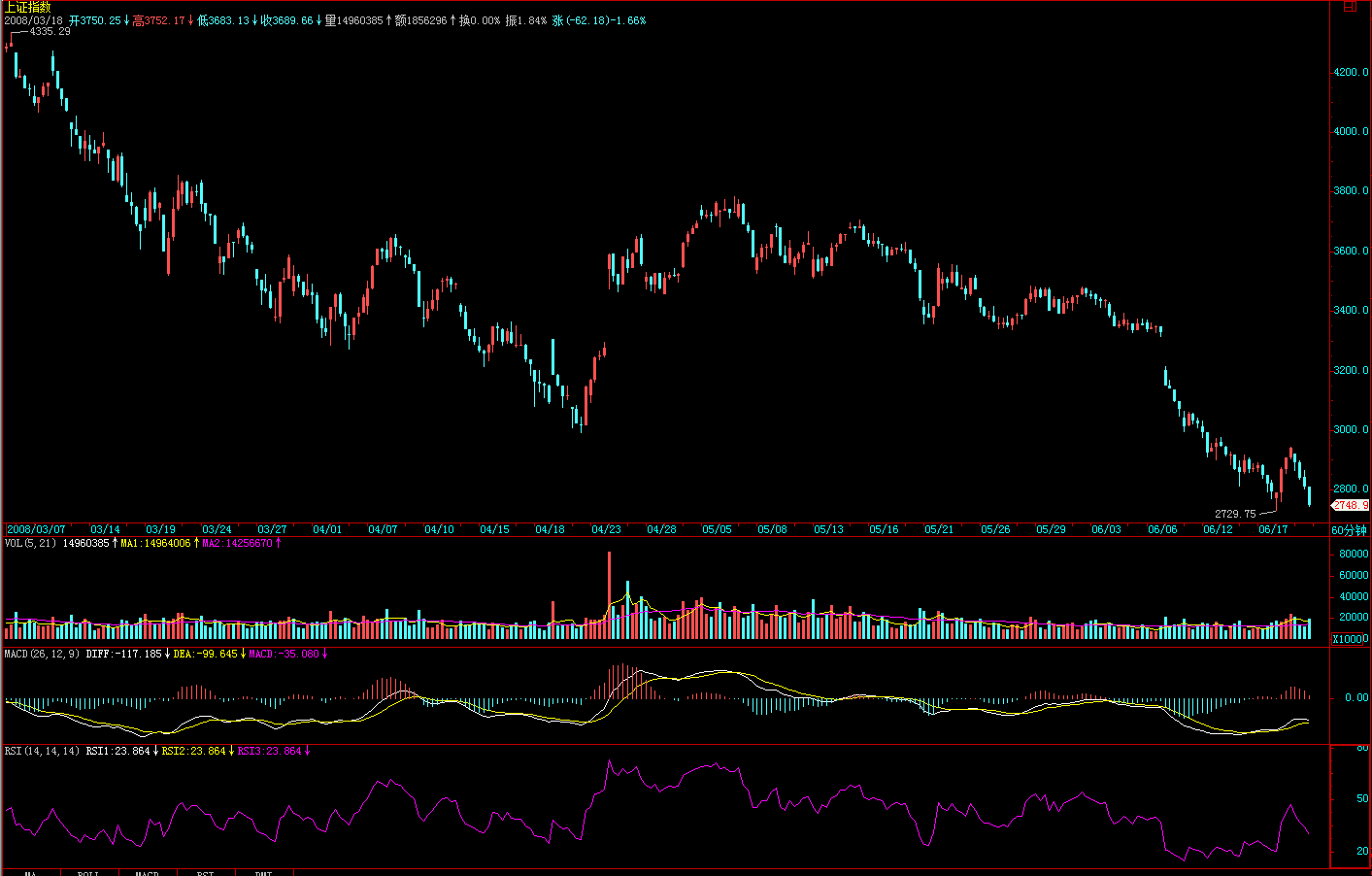Click the volume value 量14960385
The width and height of the screenshot is (1372, 876).
(x=353, y=20)
